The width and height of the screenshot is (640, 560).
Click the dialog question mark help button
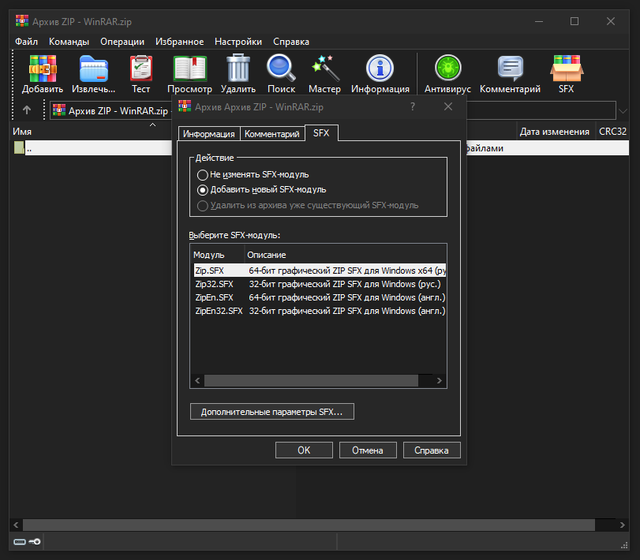coord(413,107)
